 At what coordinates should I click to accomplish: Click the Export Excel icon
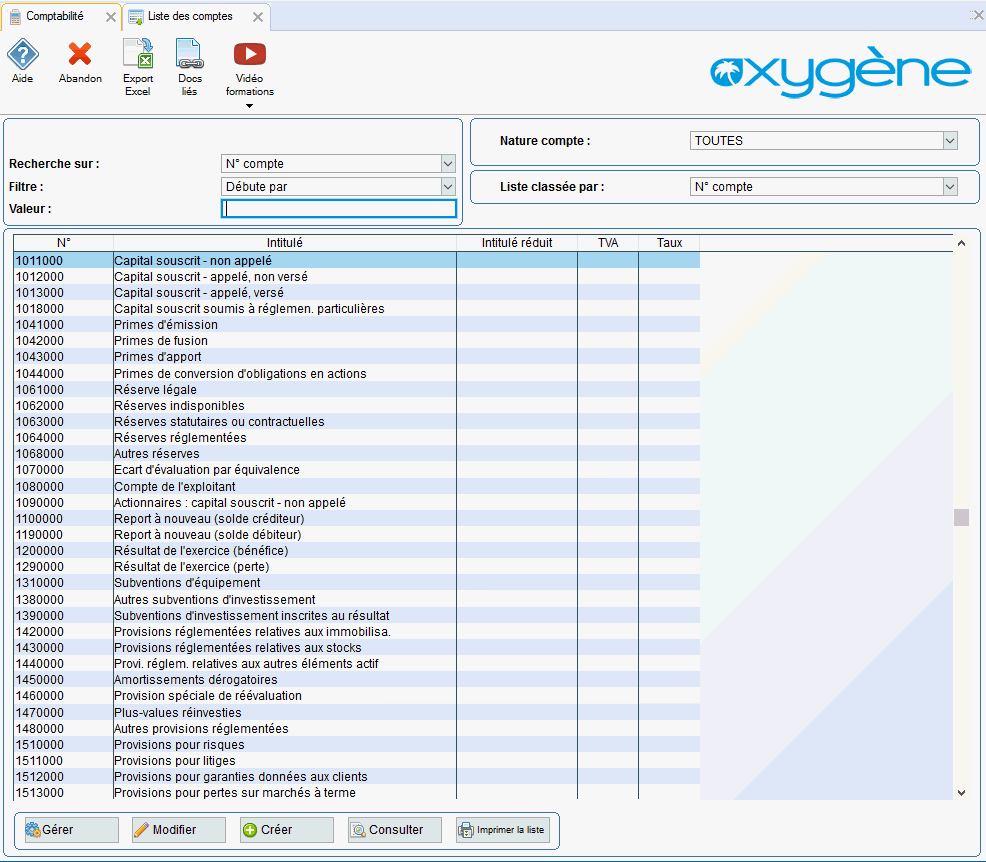pos(137,55)
